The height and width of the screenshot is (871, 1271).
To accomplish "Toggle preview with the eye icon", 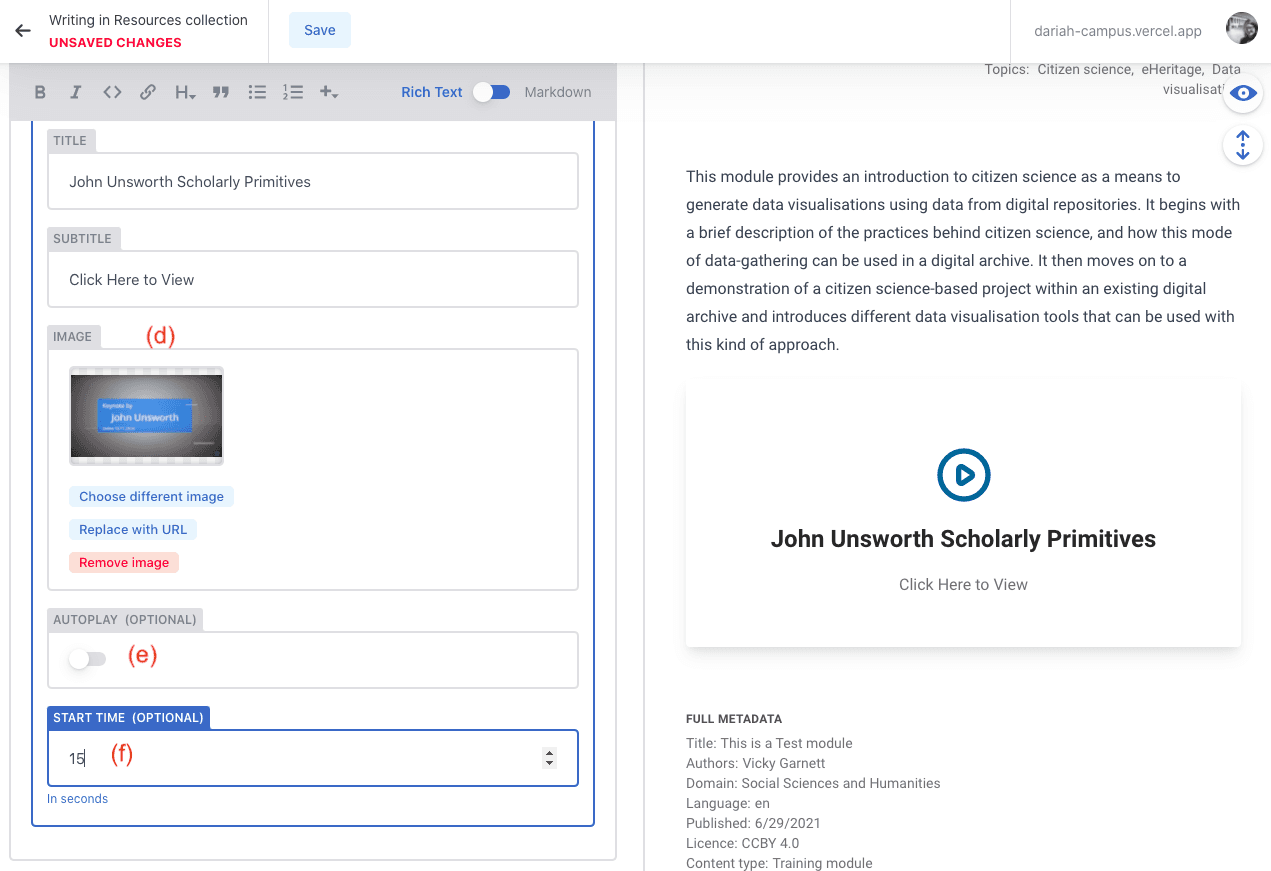I will 1243,93.
